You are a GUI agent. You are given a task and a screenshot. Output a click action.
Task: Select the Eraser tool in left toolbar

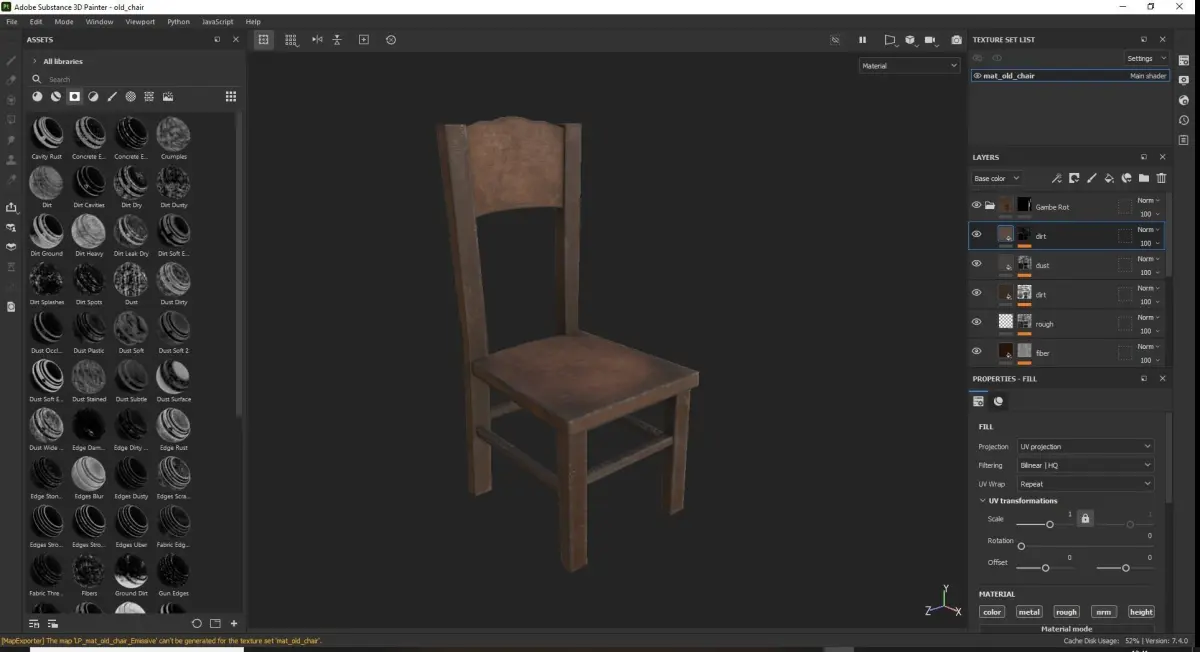coord(11,80)
